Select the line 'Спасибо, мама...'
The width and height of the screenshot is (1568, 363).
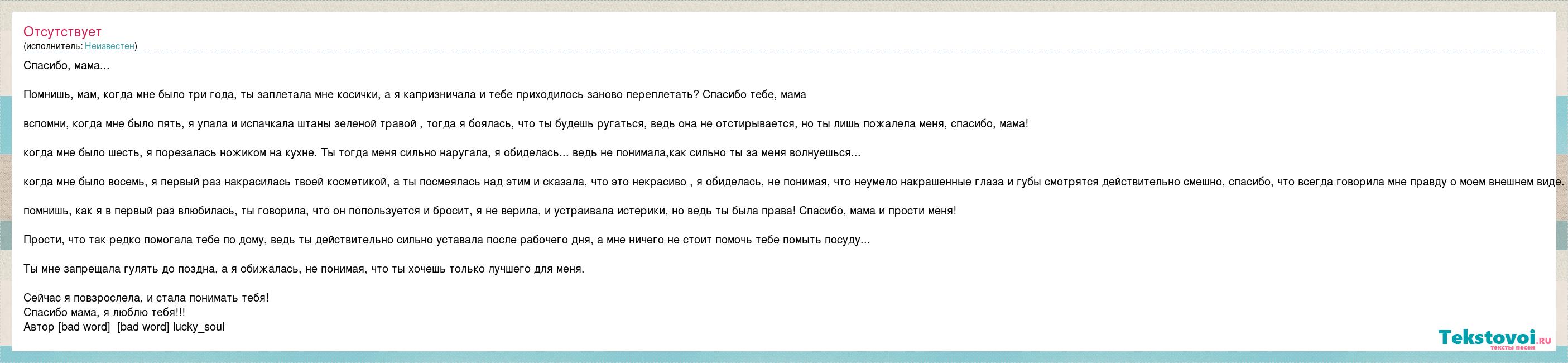click(66, 66)
